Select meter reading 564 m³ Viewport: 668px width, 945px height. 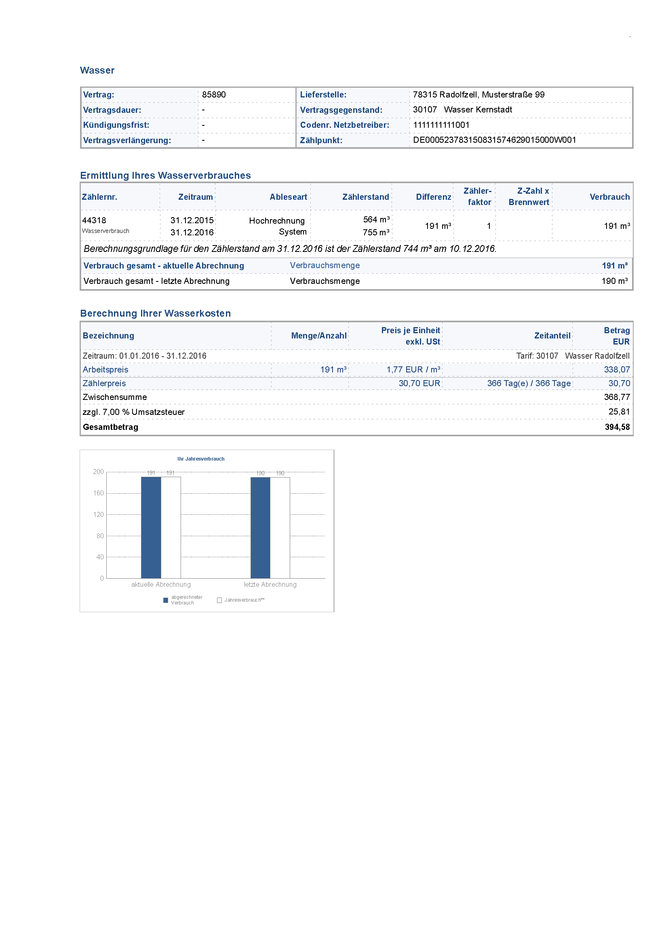click(x=376, y=220)
